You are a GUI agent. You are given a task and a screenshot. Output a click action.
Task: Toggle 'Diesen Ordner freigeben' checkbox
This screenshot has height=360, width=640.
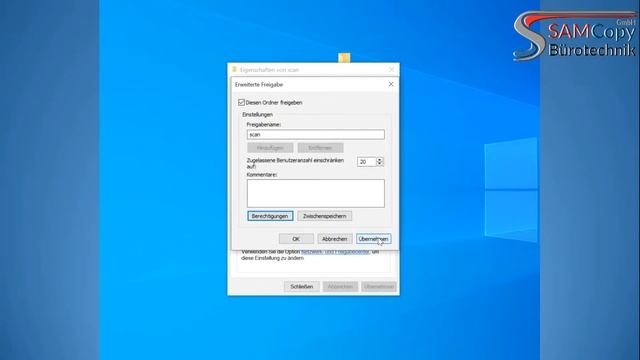coord(242,102)
